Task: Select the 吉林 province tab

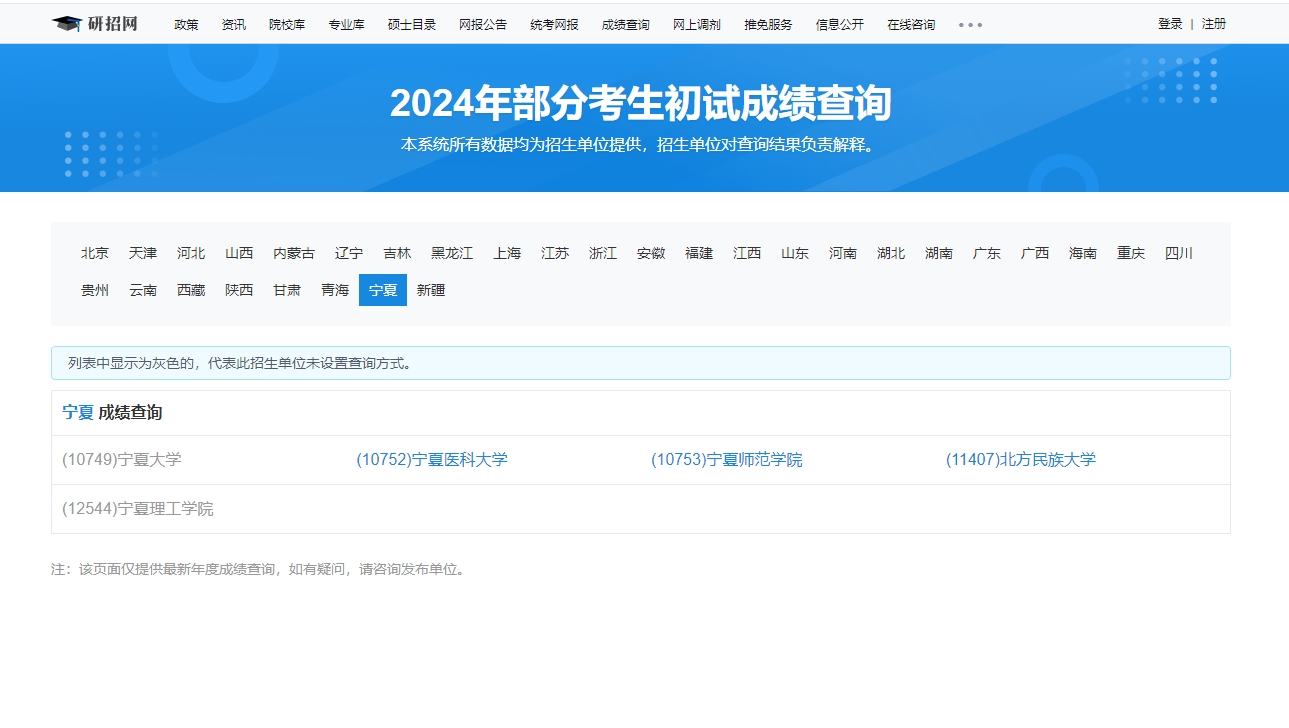Action: 397,253
